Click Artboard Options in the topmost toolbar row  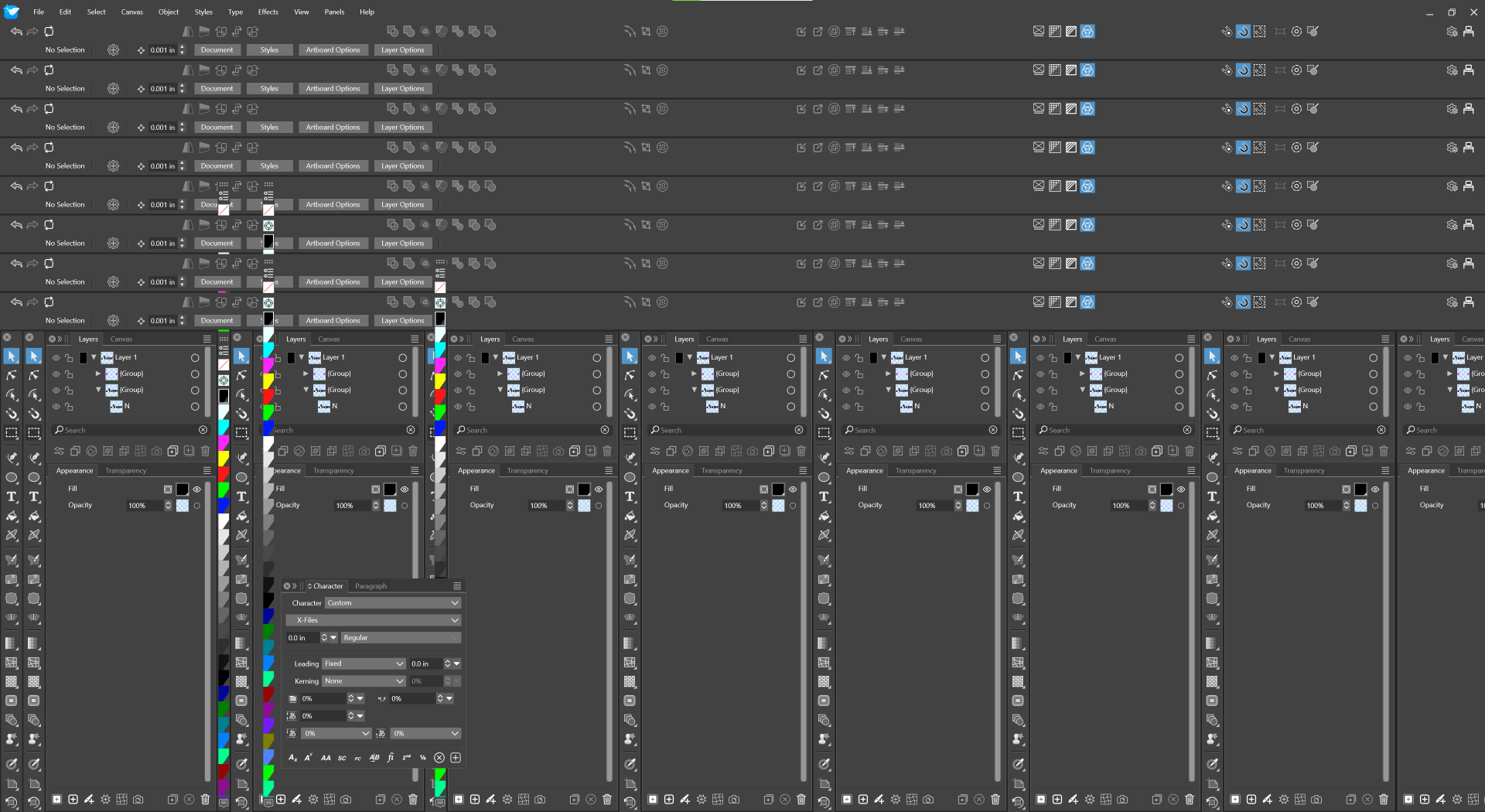click(333, 50)
